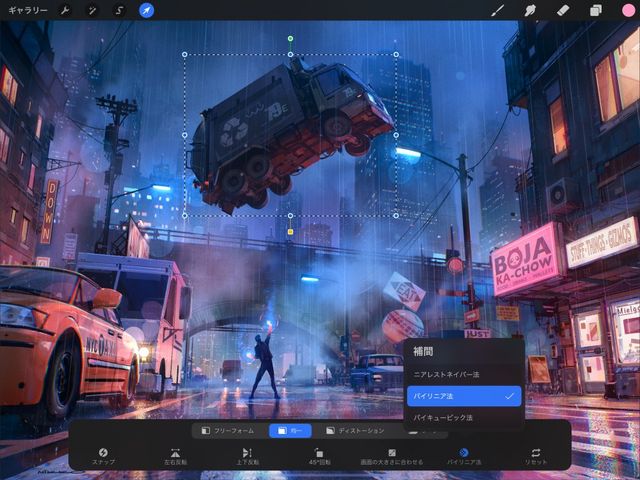Image resolution: width=640 pixels, height=480 pixels.
Task: Select the 均一 (Uniform) transform mode
Action: (290, 431)
